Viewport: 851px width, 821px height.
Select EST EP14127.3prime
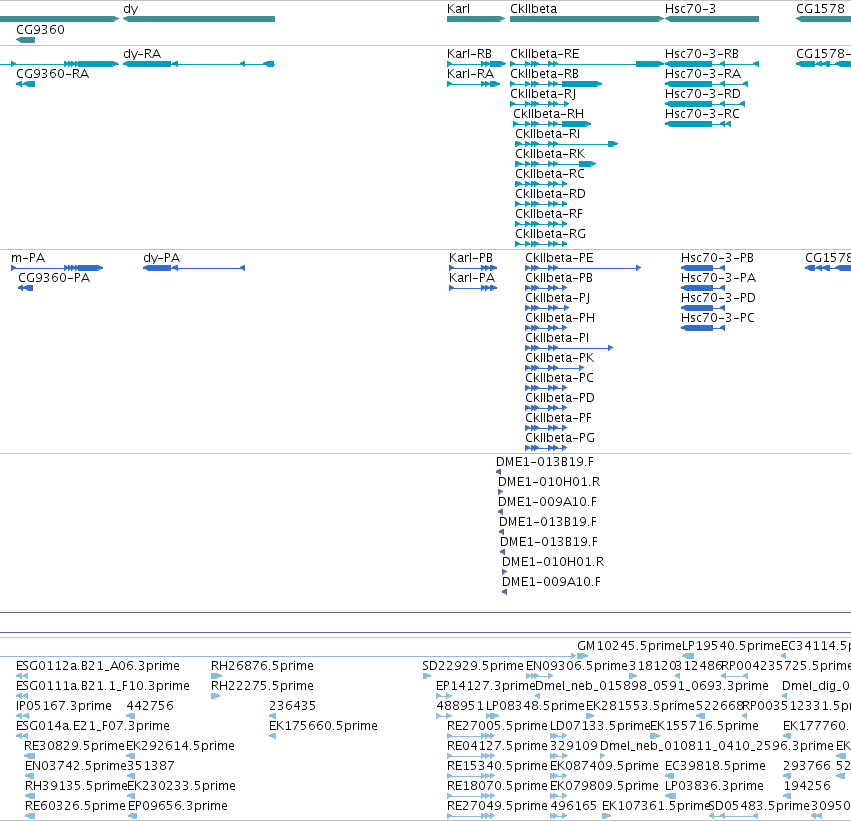tap(444, 696)
